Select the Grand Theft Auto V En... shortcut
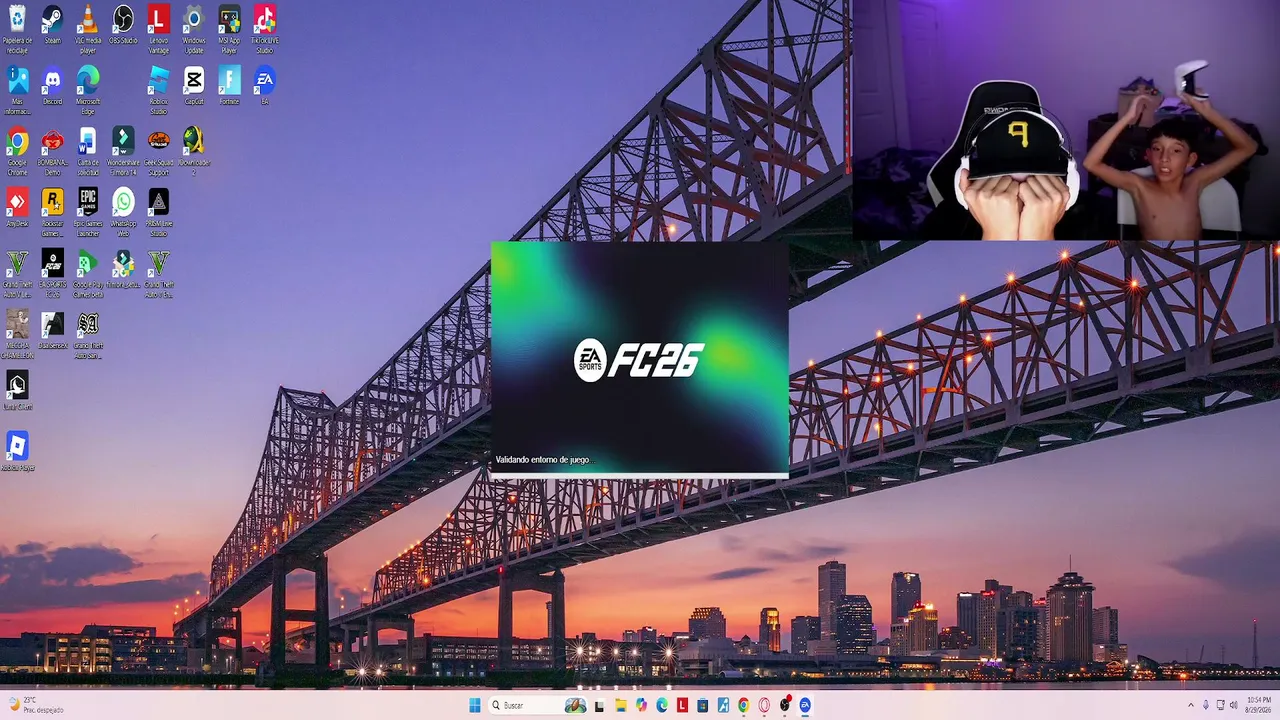Screen dimensions: 1280x720 (x=158, y=274)
